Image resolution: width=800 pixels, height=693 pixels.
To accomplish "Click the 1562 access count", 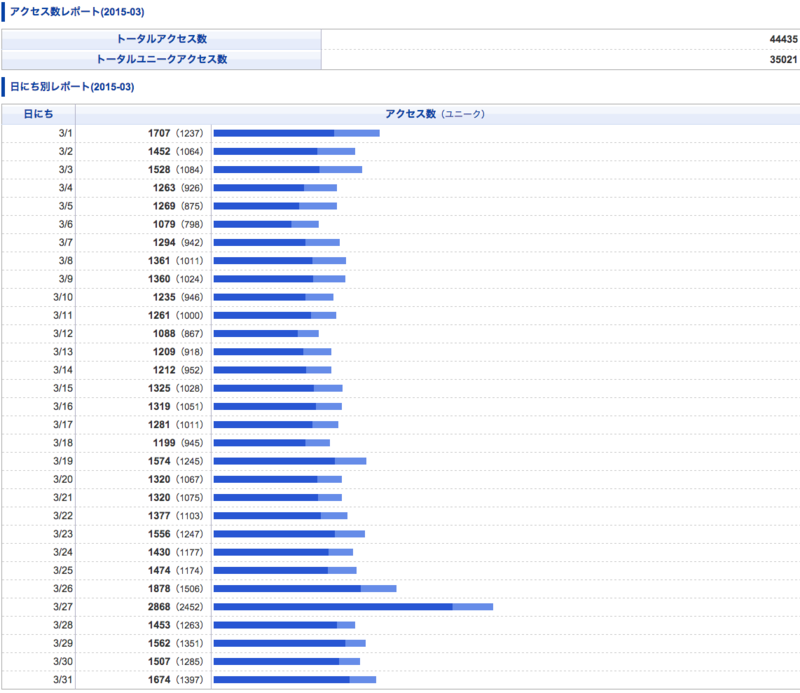I will pos(159,643).
